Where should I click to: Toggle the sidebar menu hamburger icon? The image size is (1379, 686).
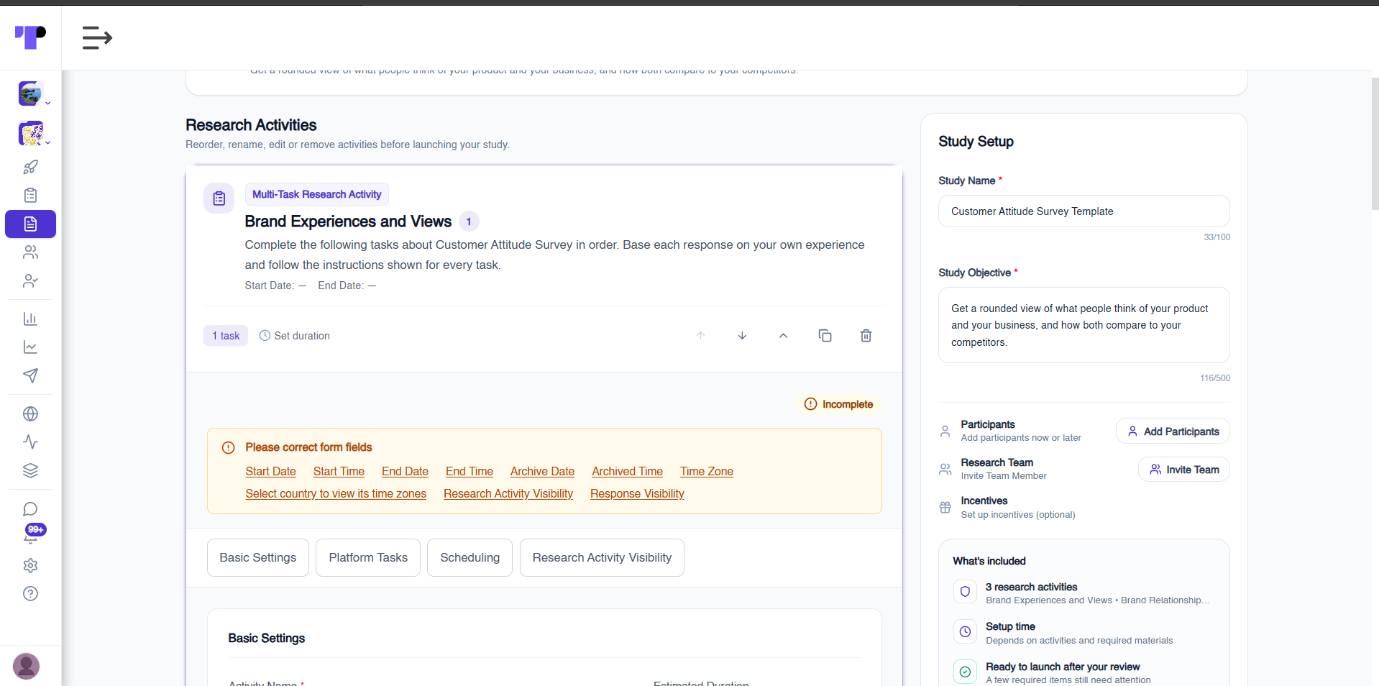pos(97,38)
